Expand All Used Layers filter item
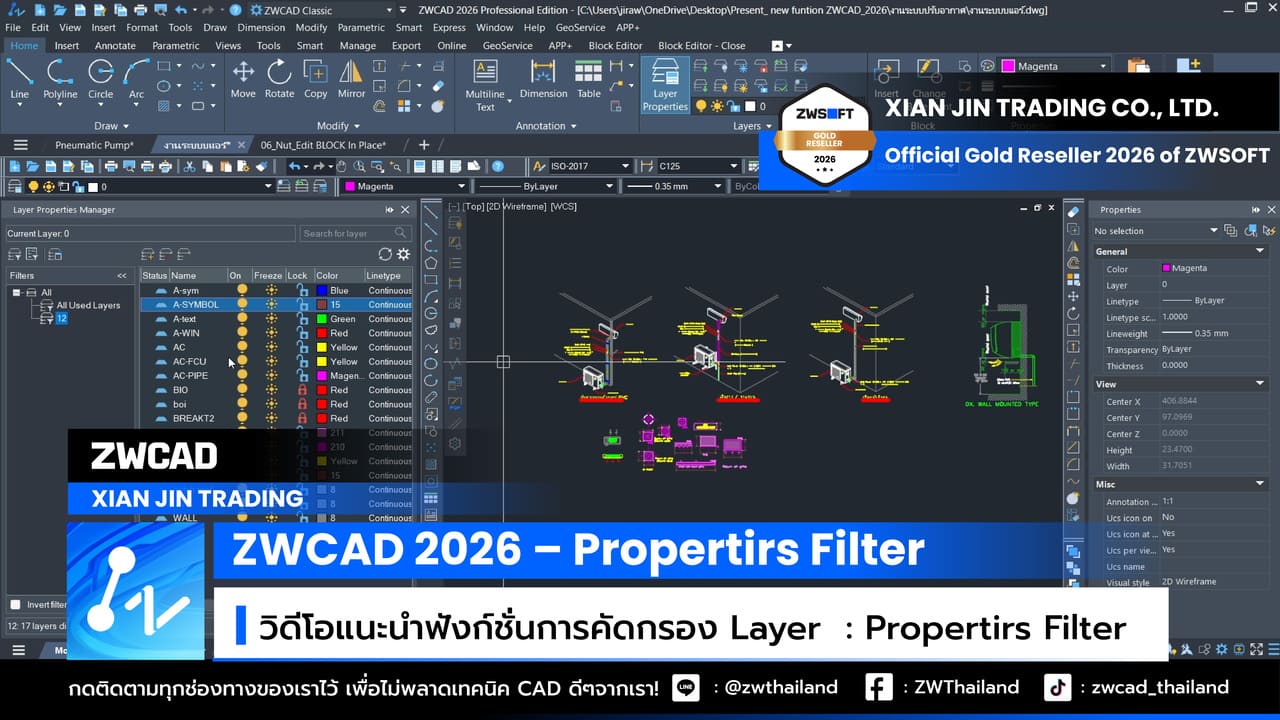Screen dimensions: 1280x720 click(x=89, y=305)
